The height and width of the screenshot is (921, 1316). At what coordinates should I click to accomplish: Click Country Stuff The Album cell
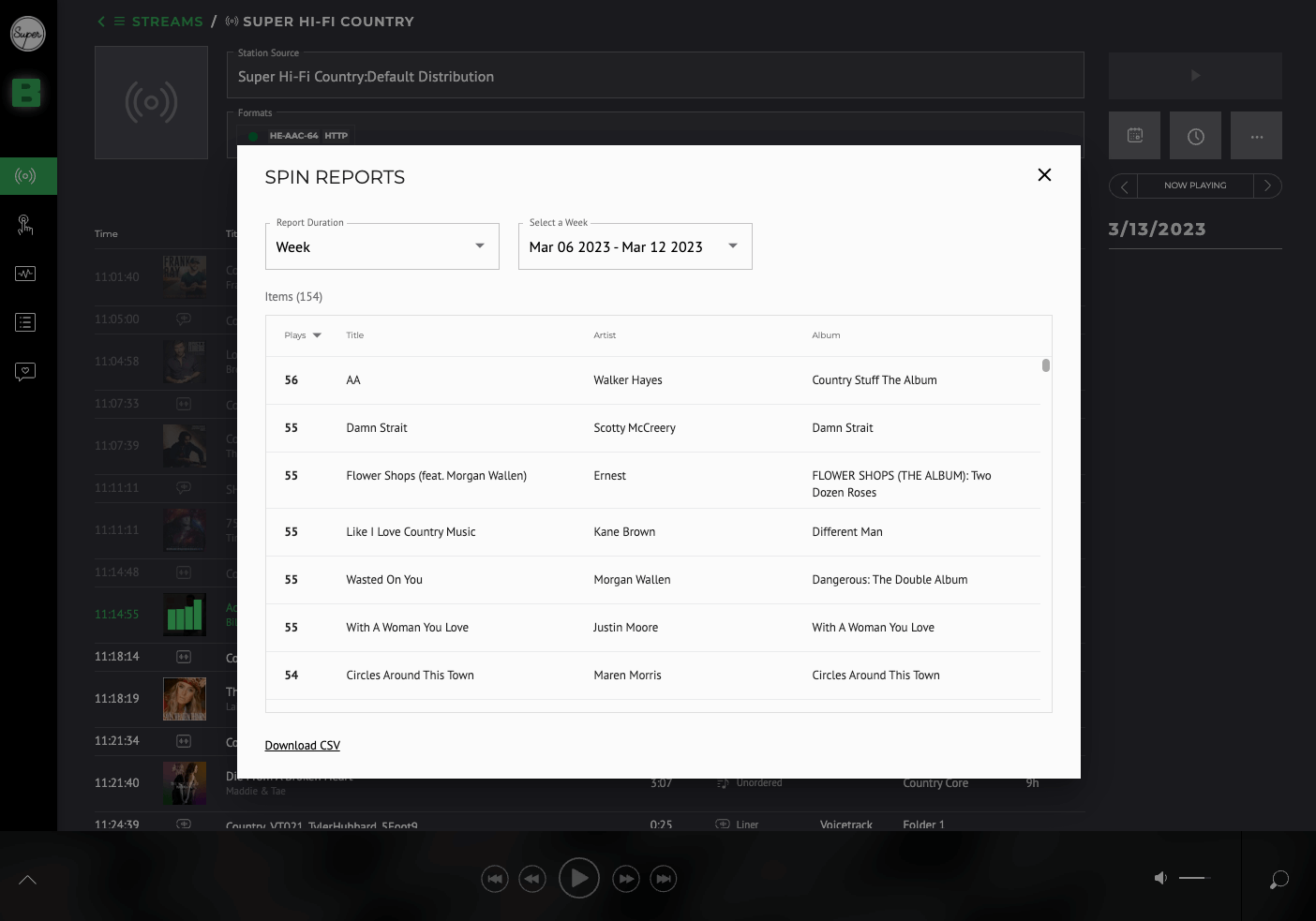875,380
